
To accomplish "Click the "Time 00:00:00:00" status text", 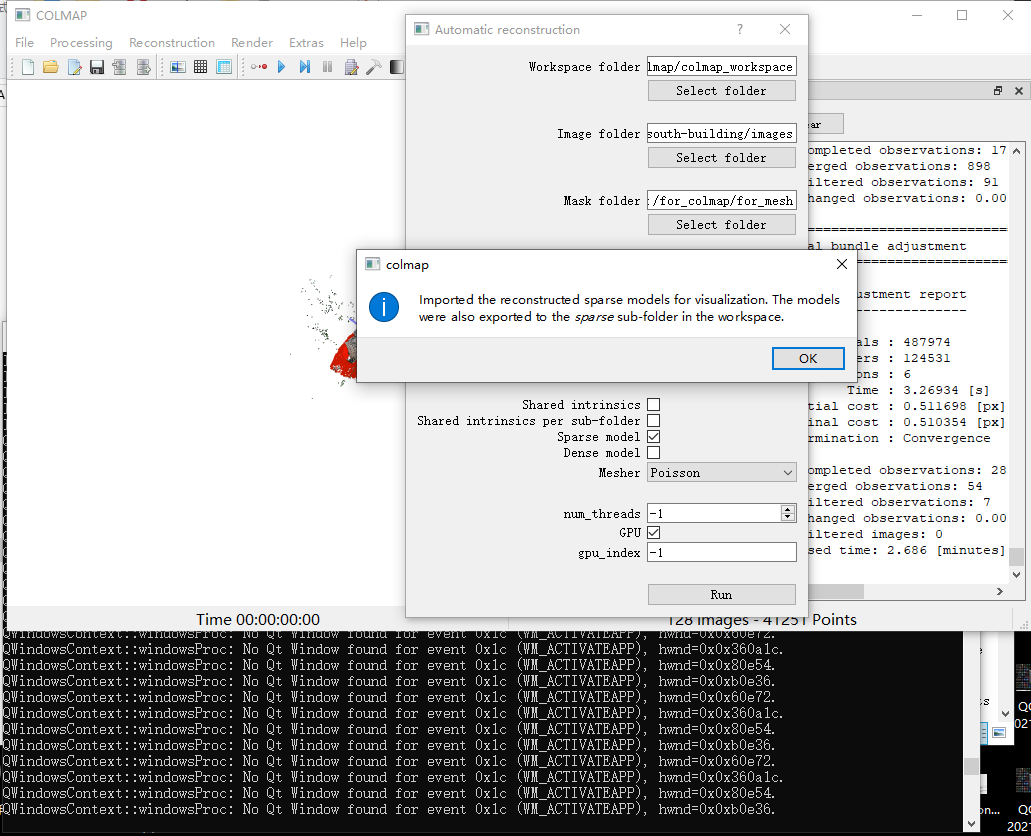I will [258, 620].
